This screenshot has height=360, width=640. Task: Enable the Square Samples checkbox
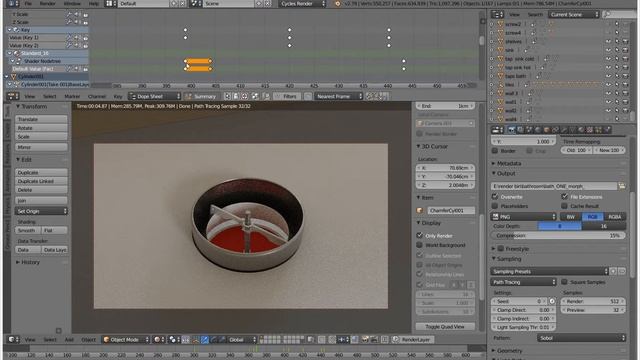click(x=564, y=282)
